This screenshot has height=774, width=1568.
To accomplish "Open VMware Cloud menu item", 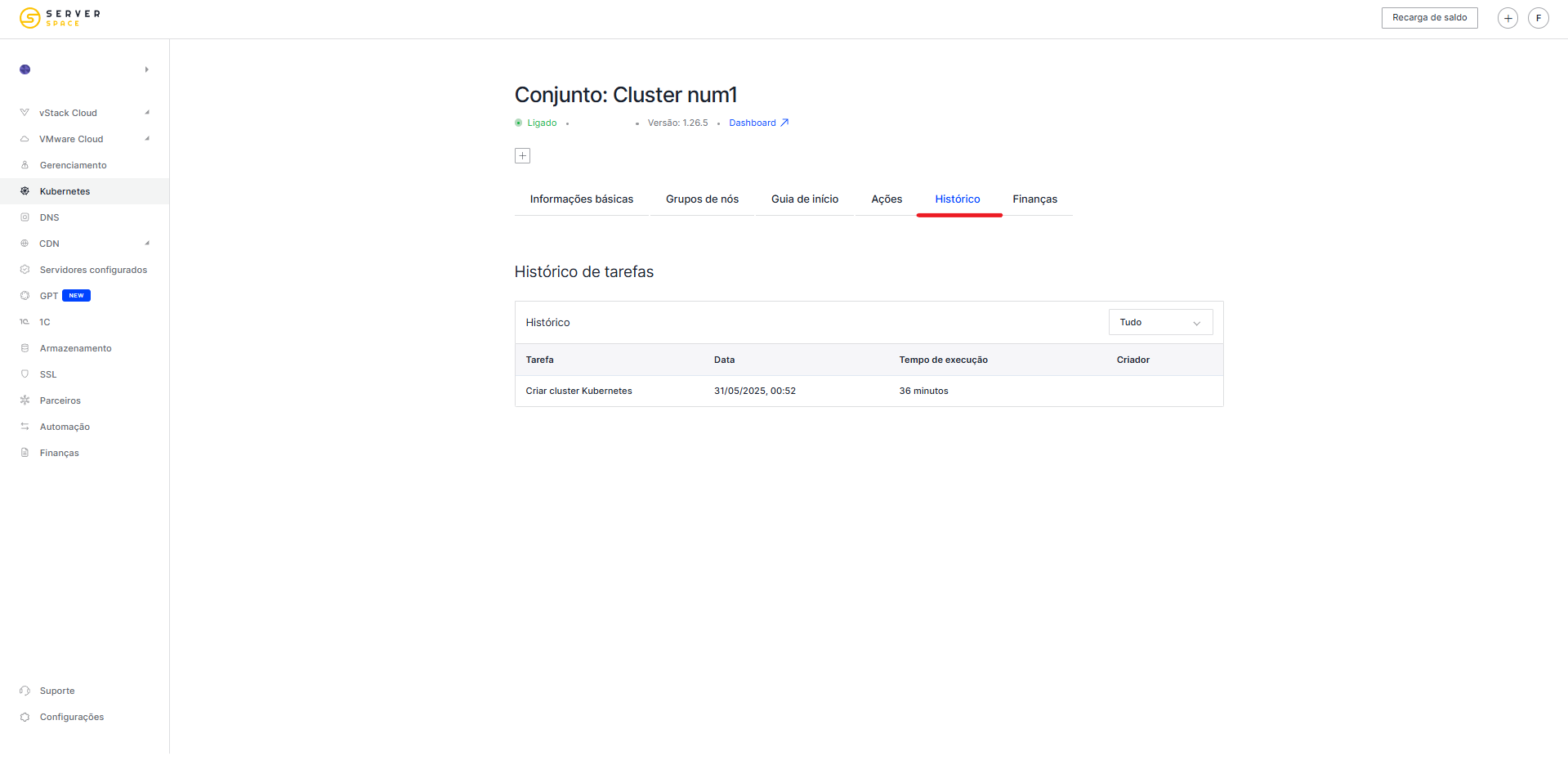I will coord(71,139).
